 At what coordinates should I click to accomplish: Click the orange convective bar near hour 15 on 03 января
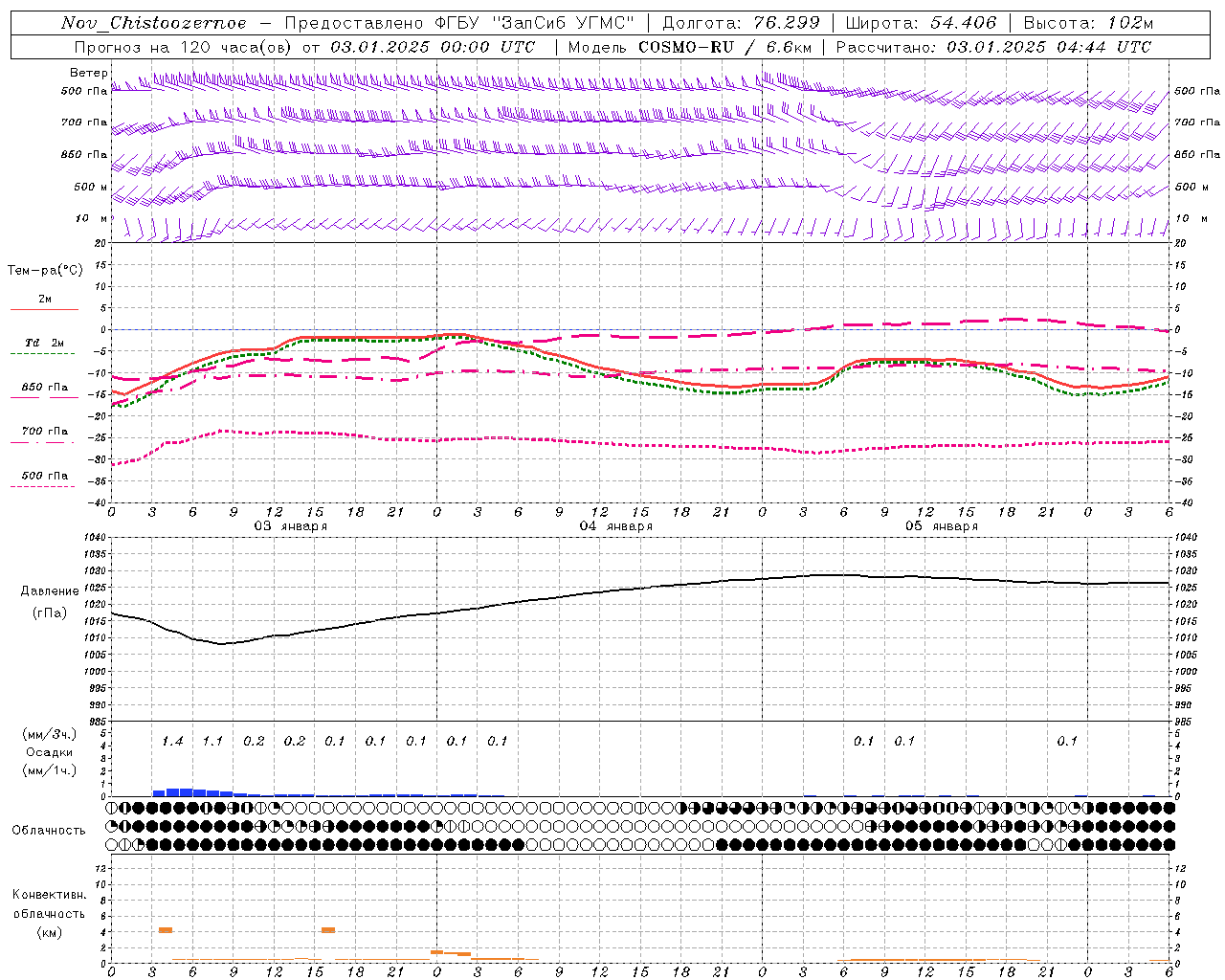tap(328, 930)
